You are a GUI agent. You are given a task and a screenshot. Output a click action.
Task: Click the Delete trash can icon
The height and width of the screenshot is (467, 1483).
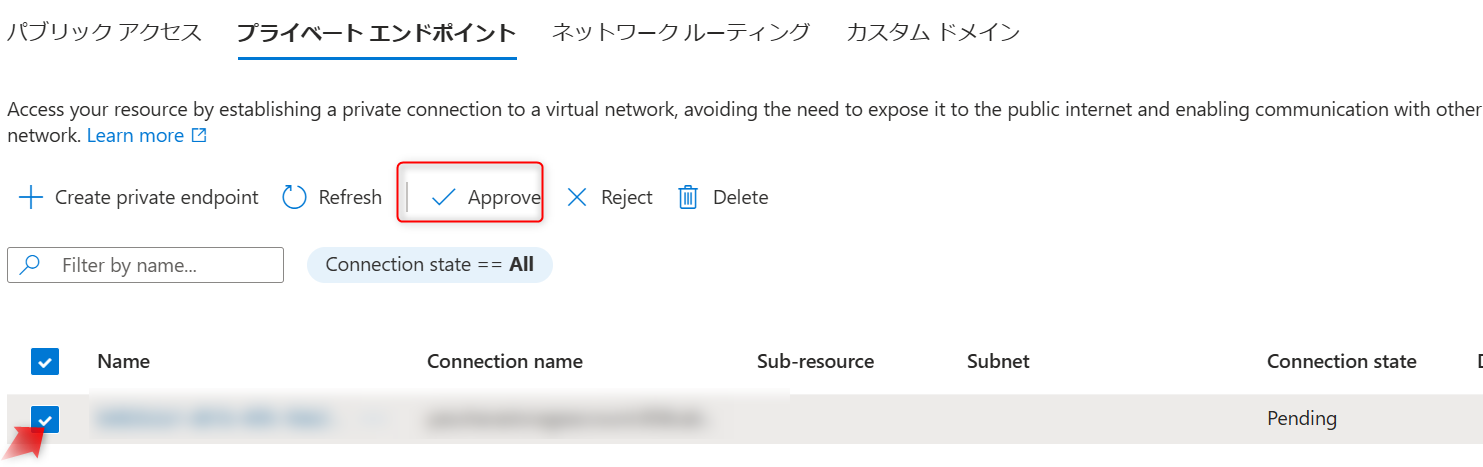(688, 198)
